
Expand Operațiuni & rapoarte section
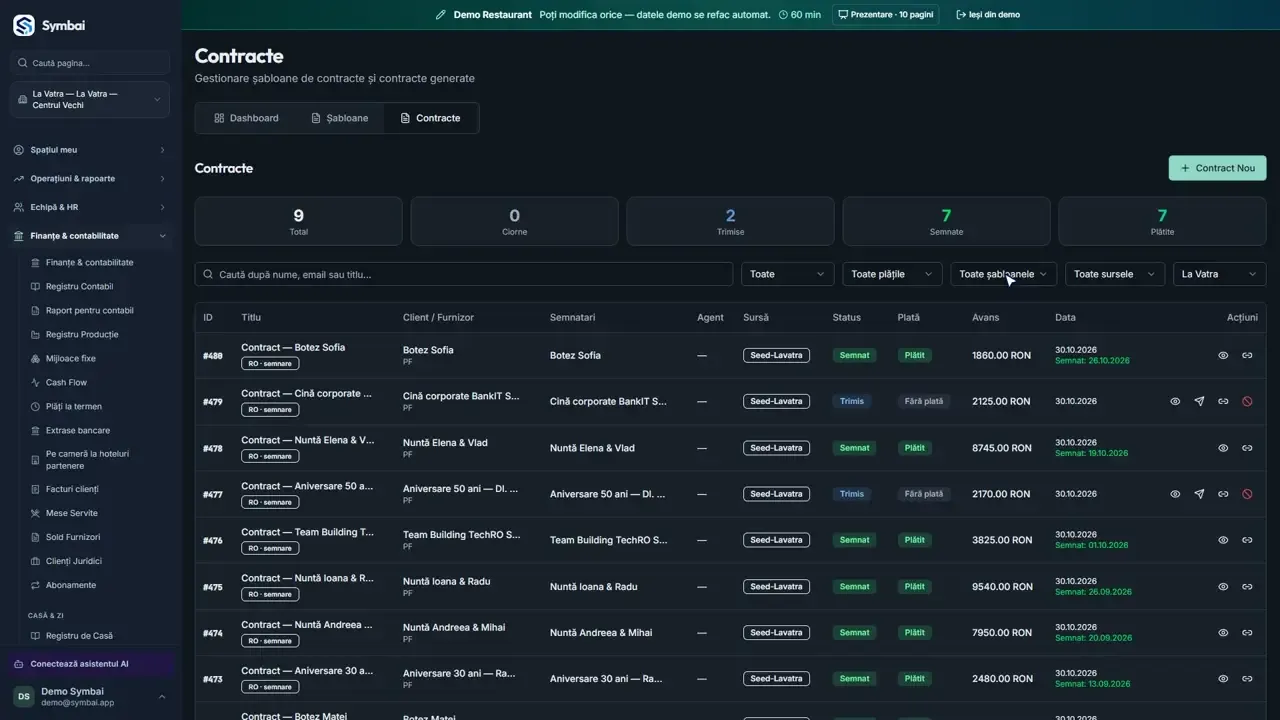[90, 179]
